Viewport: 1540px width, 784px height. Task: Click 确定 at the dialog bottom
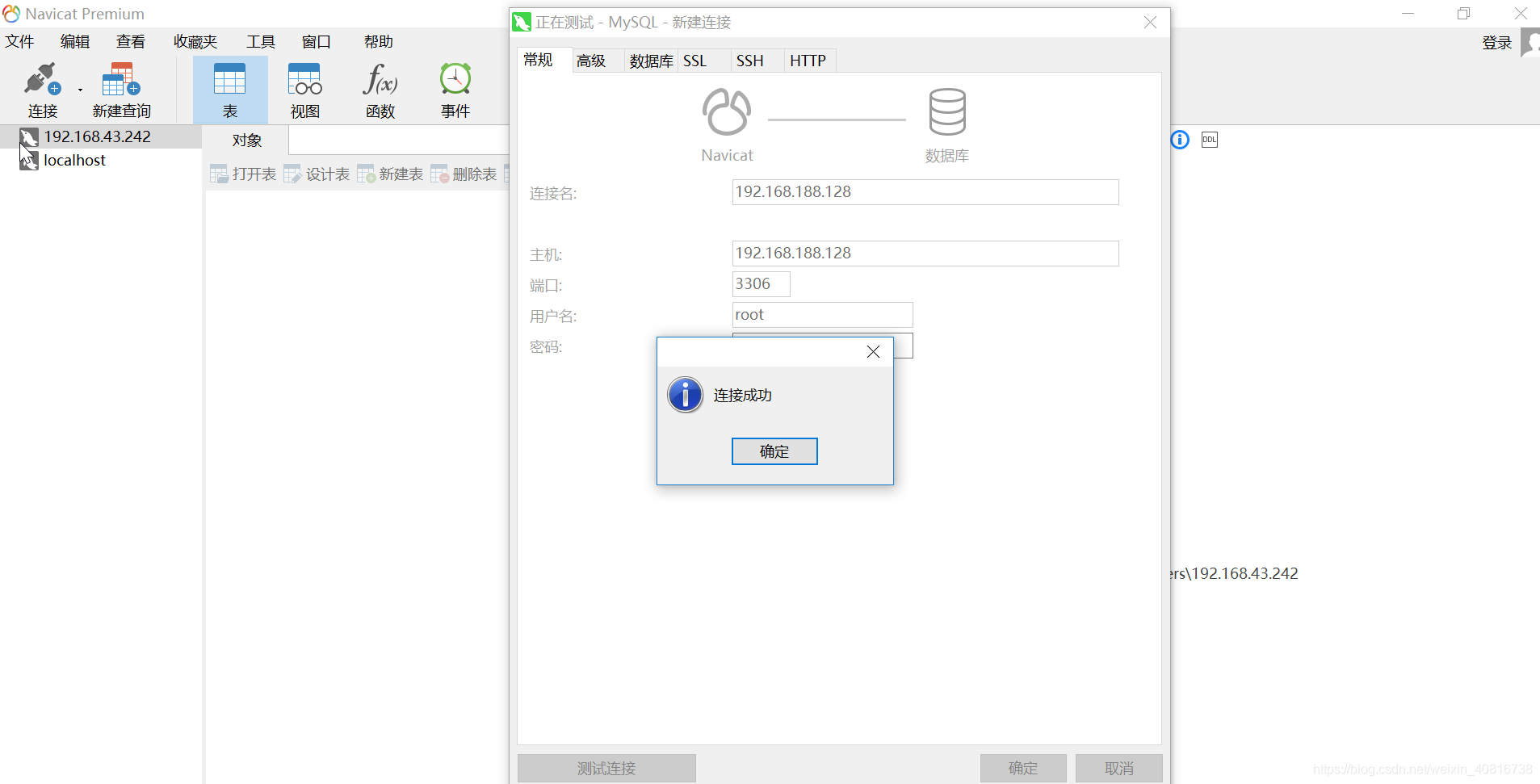(x=1023, y=768)
